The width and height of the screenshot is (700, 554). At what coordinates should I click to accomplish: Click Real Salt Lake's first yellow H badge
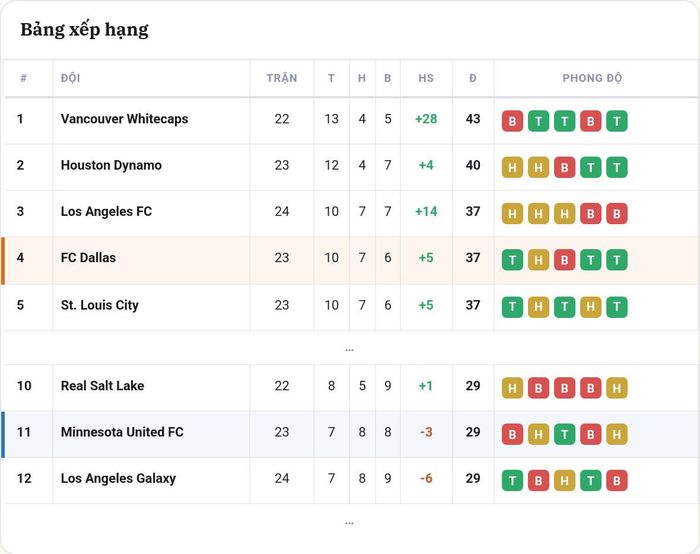coord(512,388)
